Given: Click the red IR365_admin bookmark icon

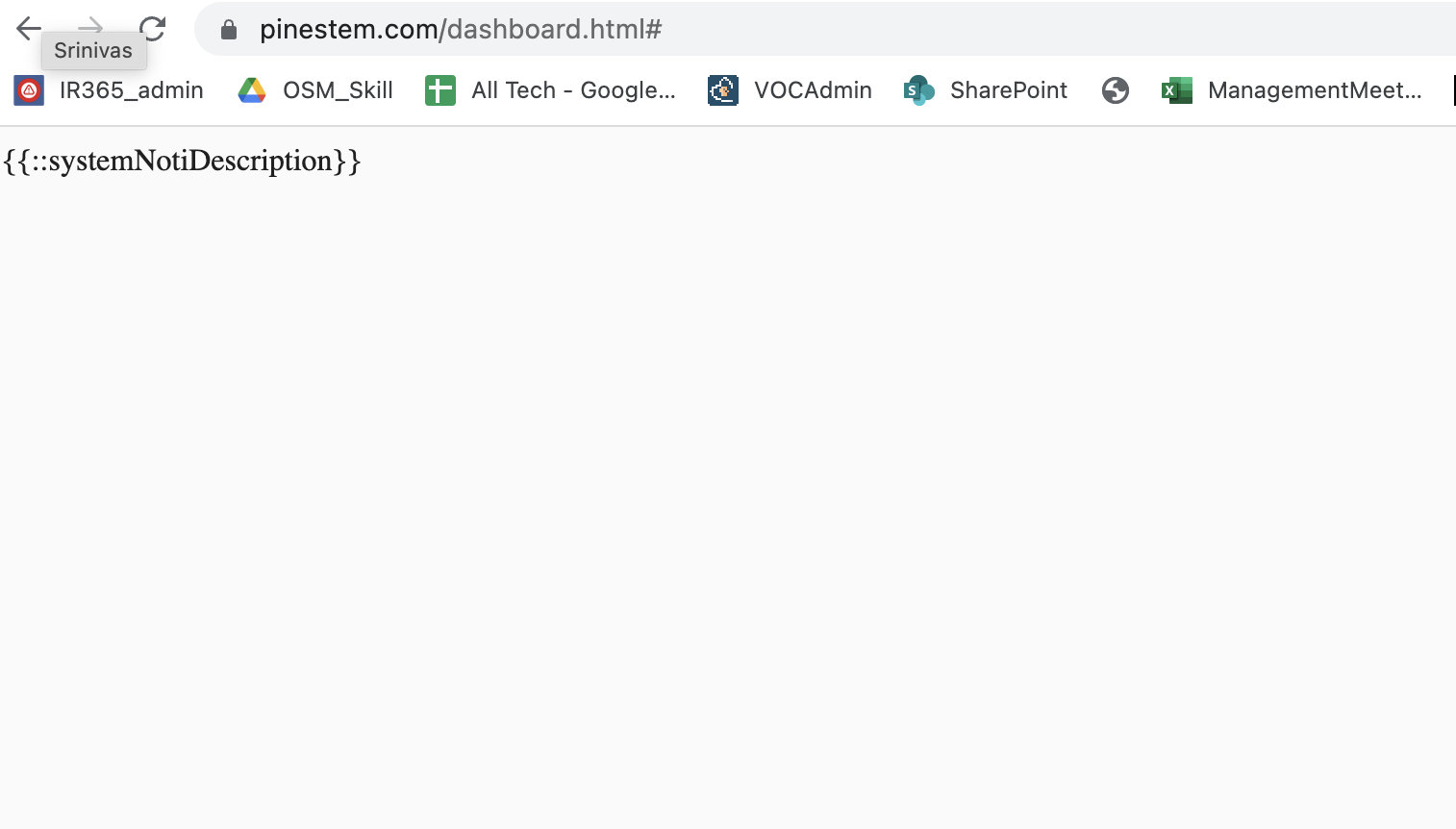Looking at the screenshot, I should [29, 90].
